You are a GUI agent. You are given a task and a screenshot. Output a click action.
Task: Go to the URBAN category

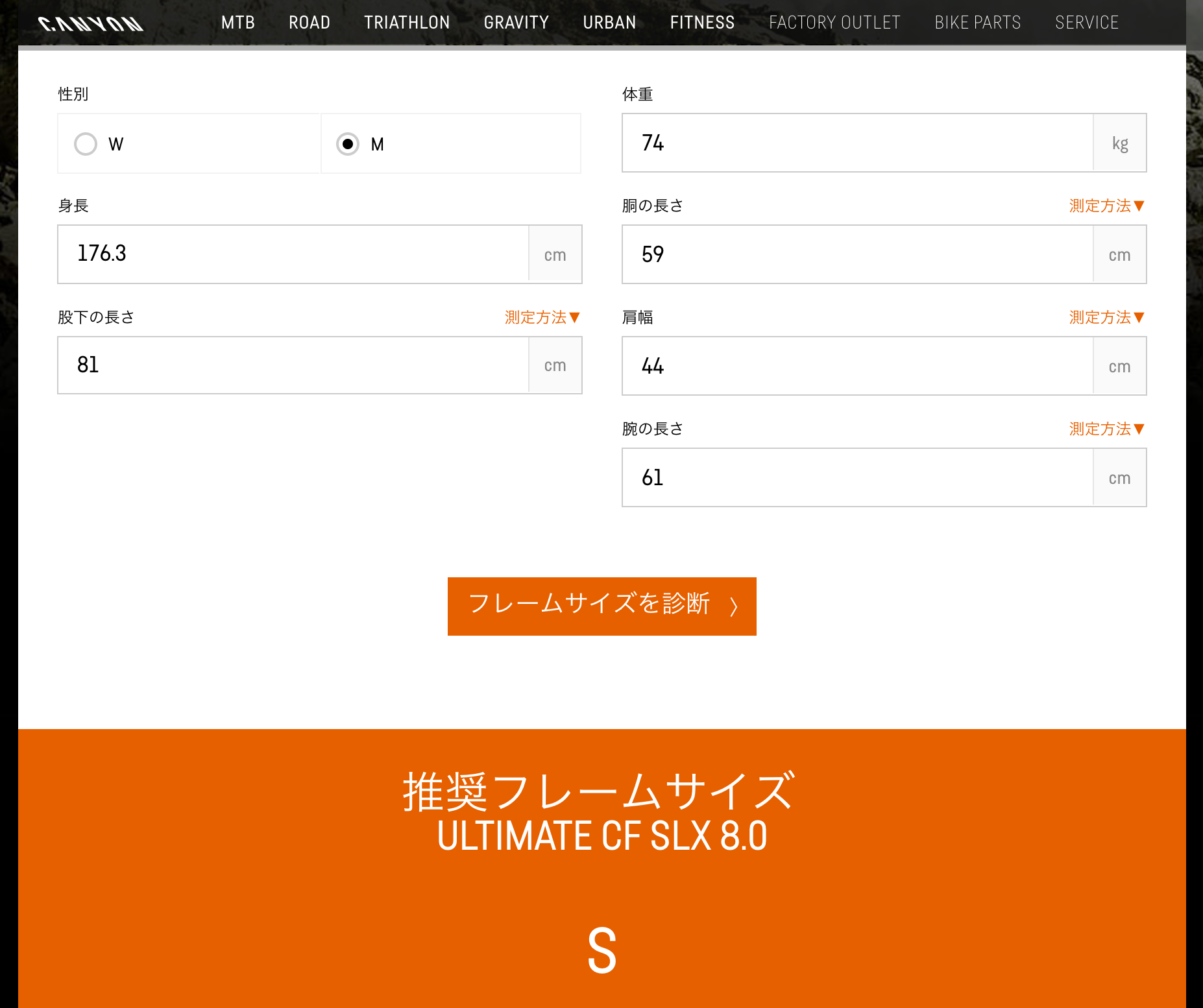click(609, 23)
